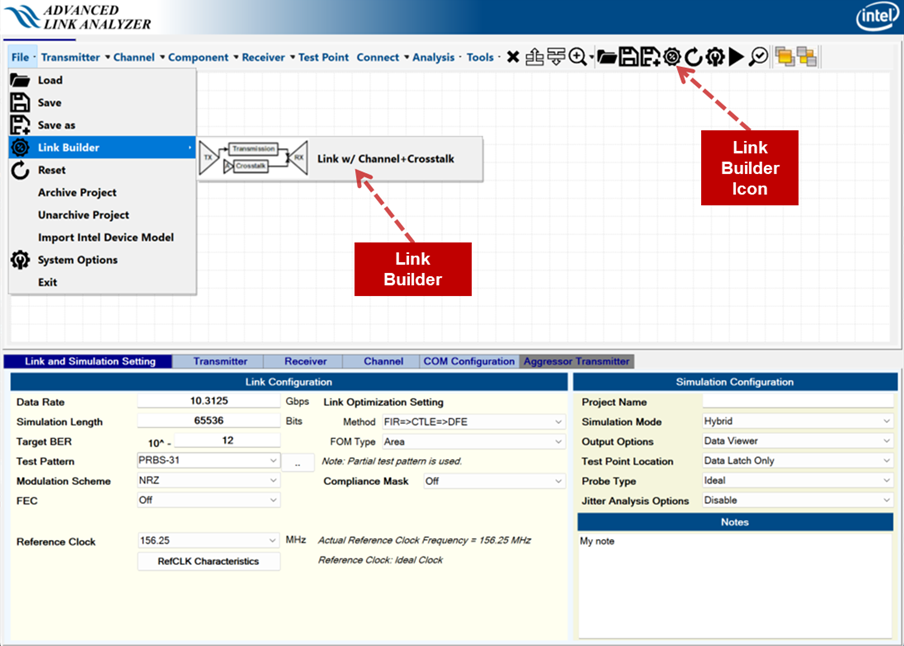Click the Save floppy icon in toolbar

pyautogui.click(x=628, y=57)
